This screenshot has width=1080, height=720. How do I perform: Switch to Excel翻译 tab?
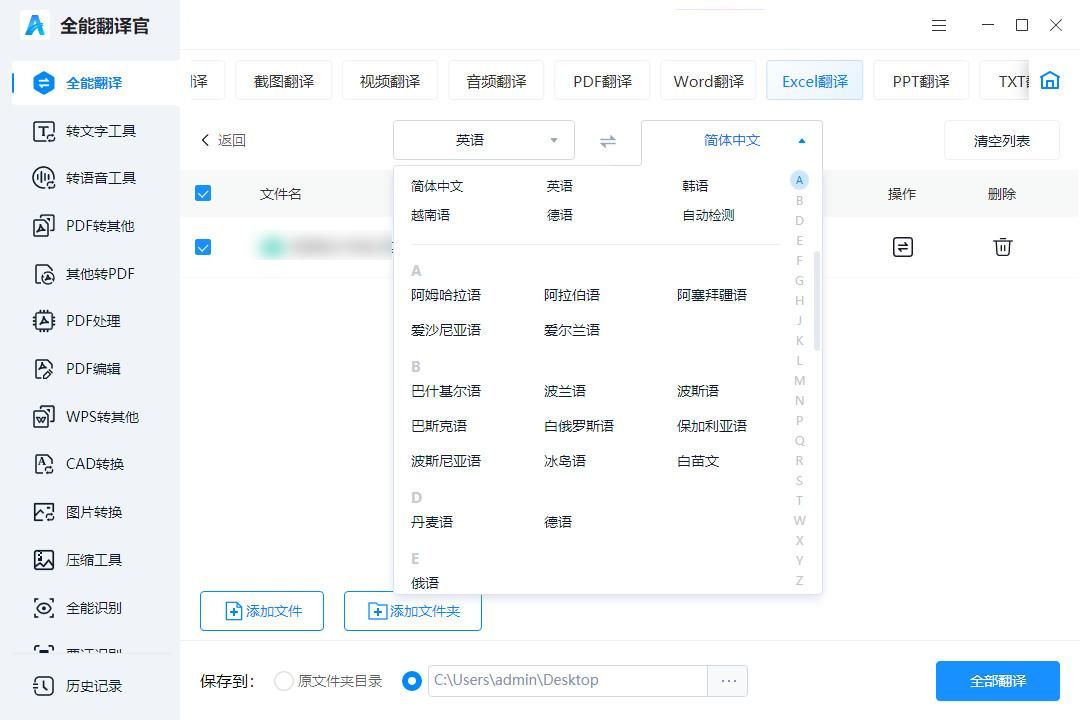(x=815, y=81)
